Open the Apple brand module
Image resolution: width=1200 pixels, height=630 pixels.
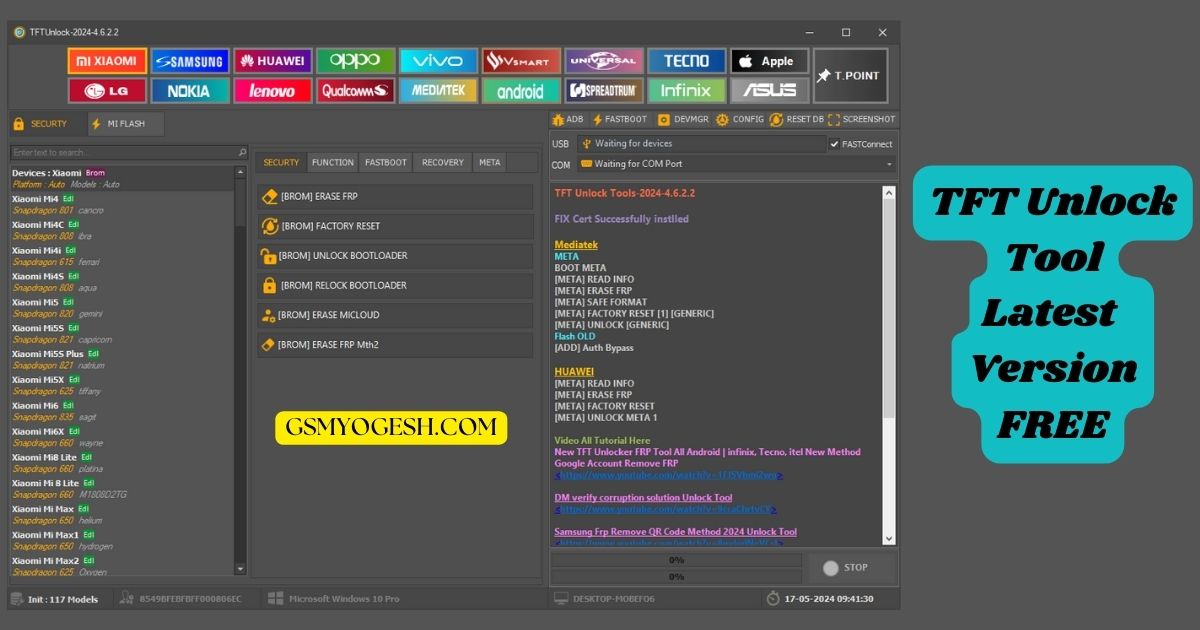pyautogui.click(x=769, y=61)
